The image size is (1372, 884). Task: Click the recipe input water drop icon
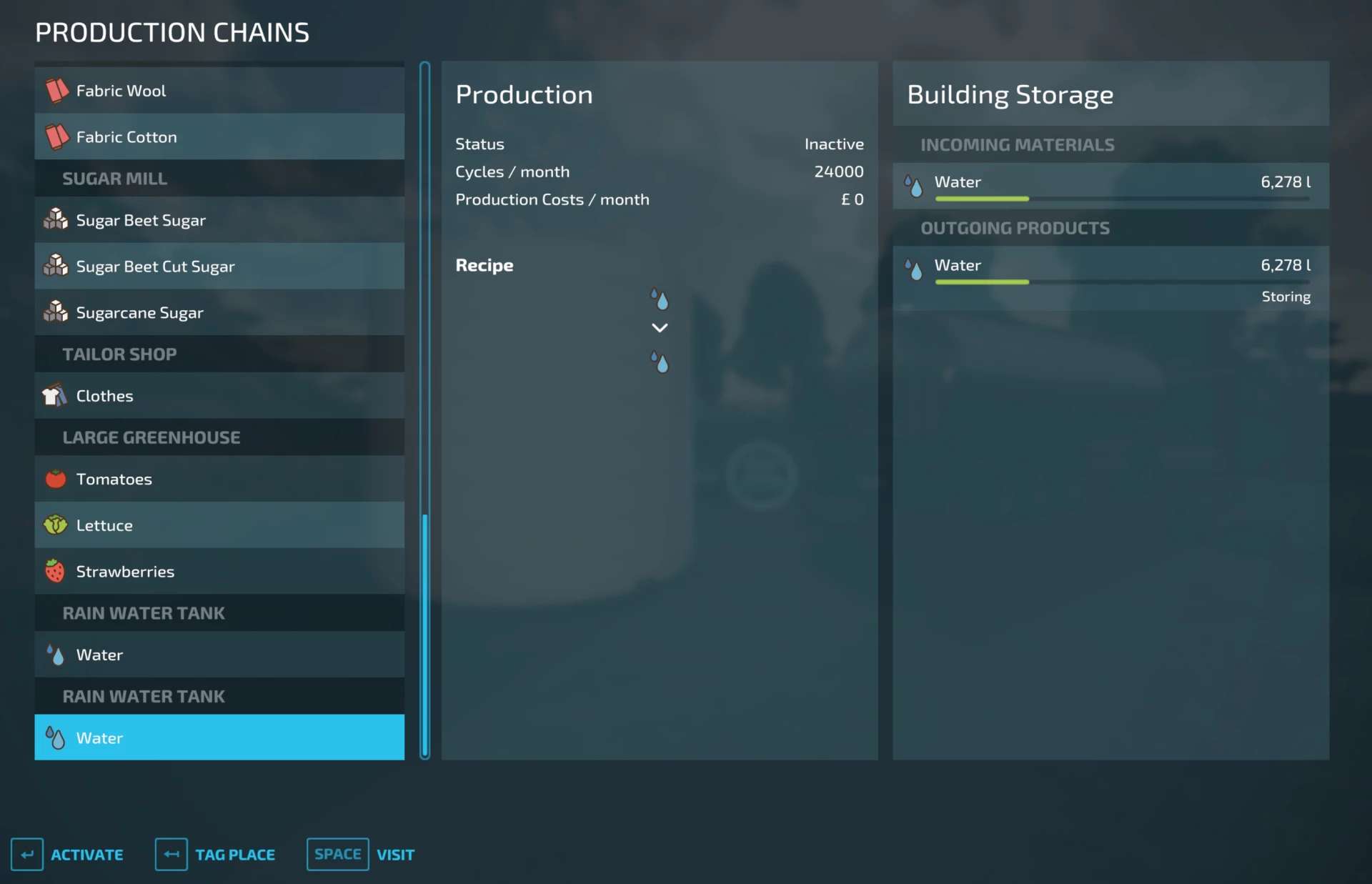point(660,299)
